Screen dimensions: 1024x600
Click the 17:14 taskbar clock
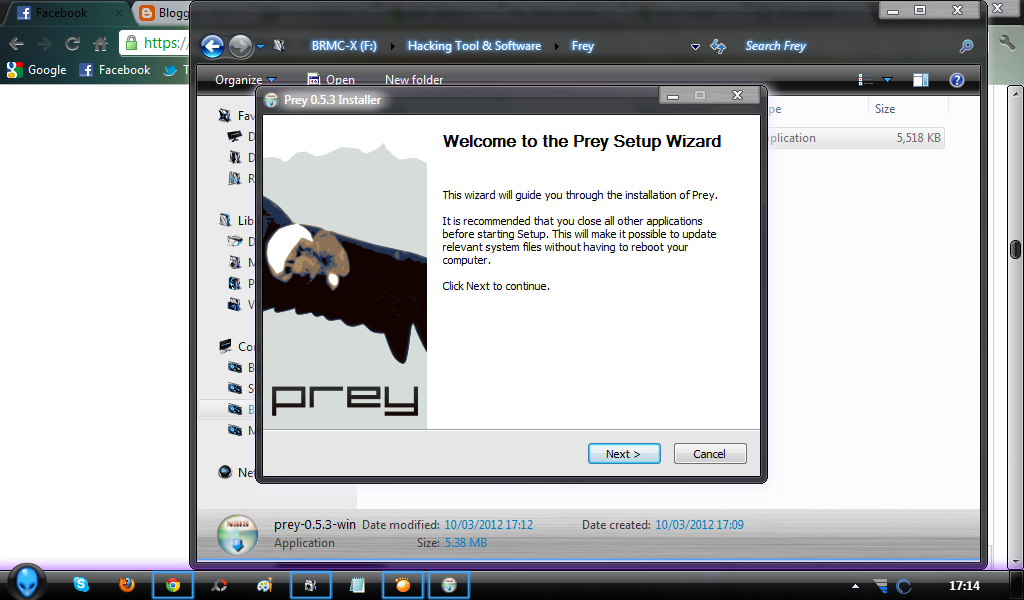click(x=964, y=586)
